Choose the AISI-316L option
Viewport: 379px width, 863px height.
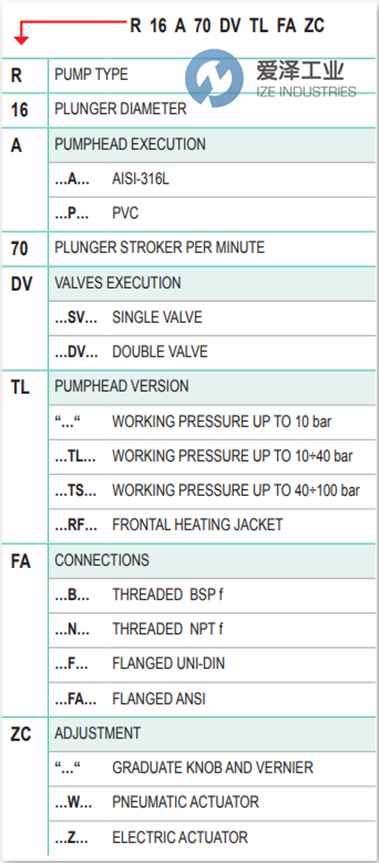212,179
